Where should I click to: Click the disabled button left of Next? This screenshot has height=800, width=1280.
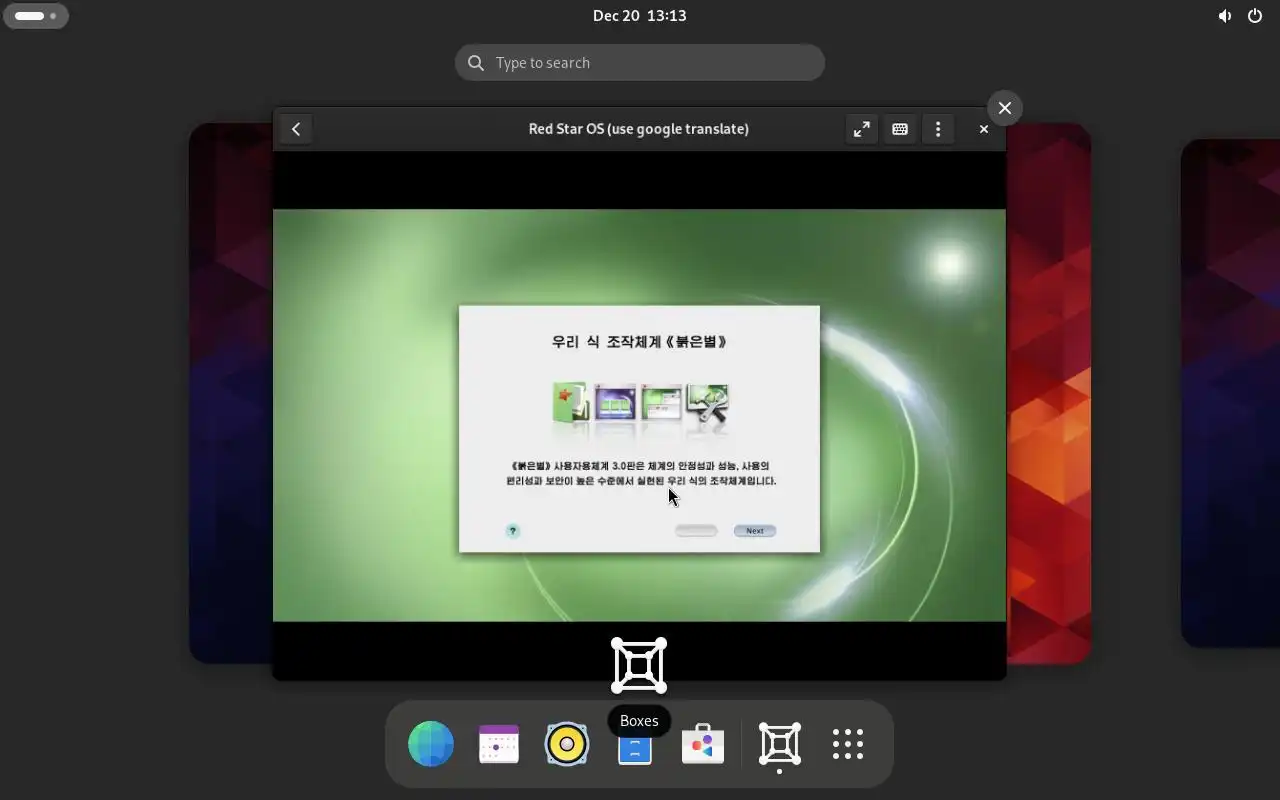696,531
